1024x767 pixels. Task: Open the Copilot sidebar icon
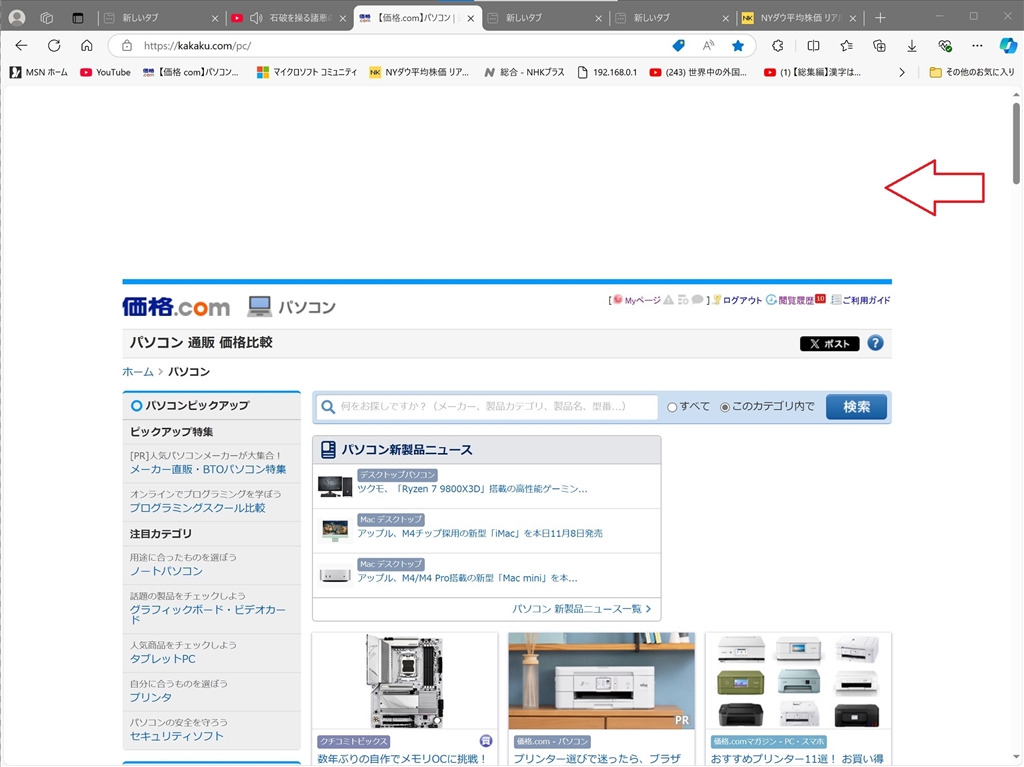[1008, 46]
